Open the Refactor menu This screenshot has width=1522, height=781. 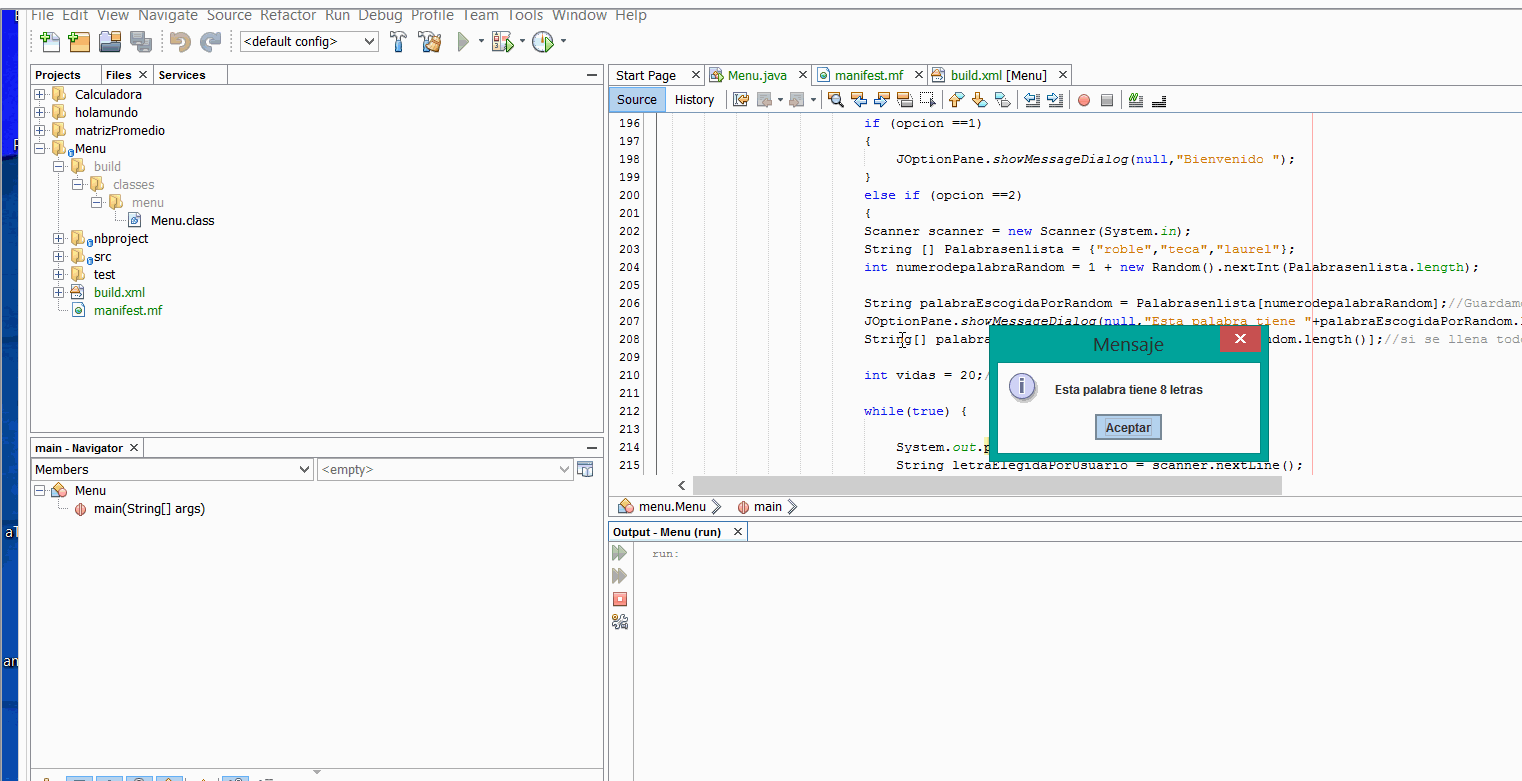click(x=288, y=15)
